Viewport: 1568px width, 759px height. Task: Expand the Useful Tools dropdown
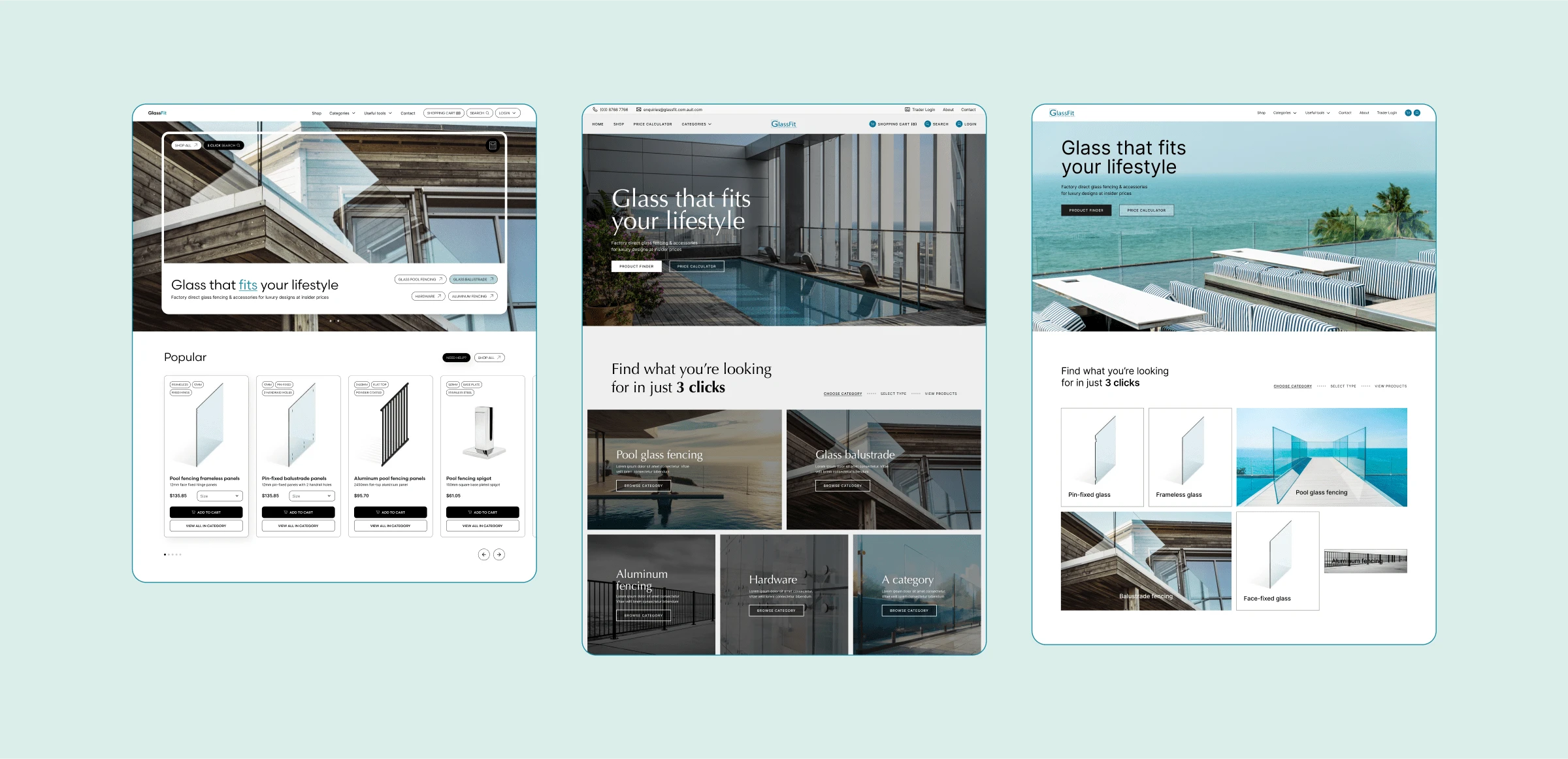coord(382,113)
